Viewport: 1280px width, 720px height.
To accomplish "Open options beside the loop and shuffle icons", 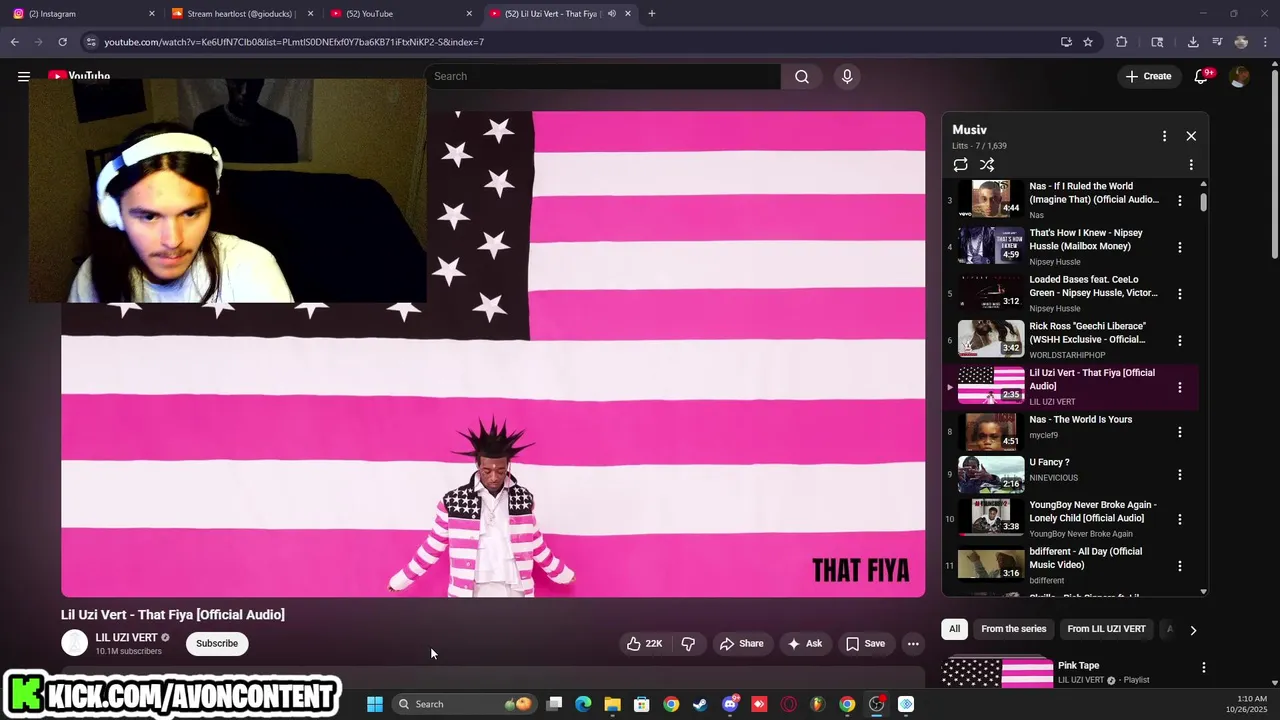I will click(1191, 165).
